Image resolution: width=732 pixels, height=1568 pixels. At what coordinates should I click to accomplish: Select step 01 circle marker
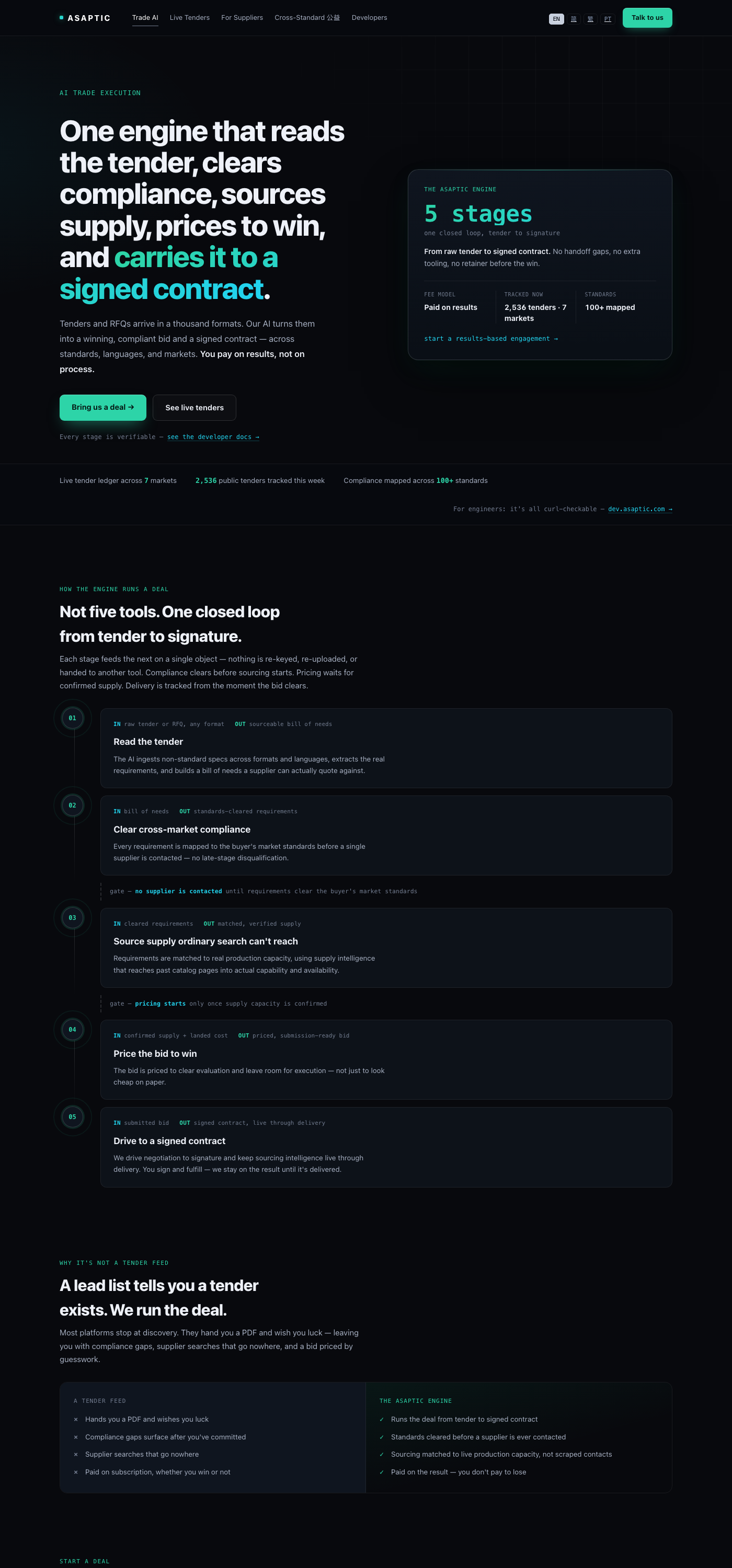(x=73, y=718)
